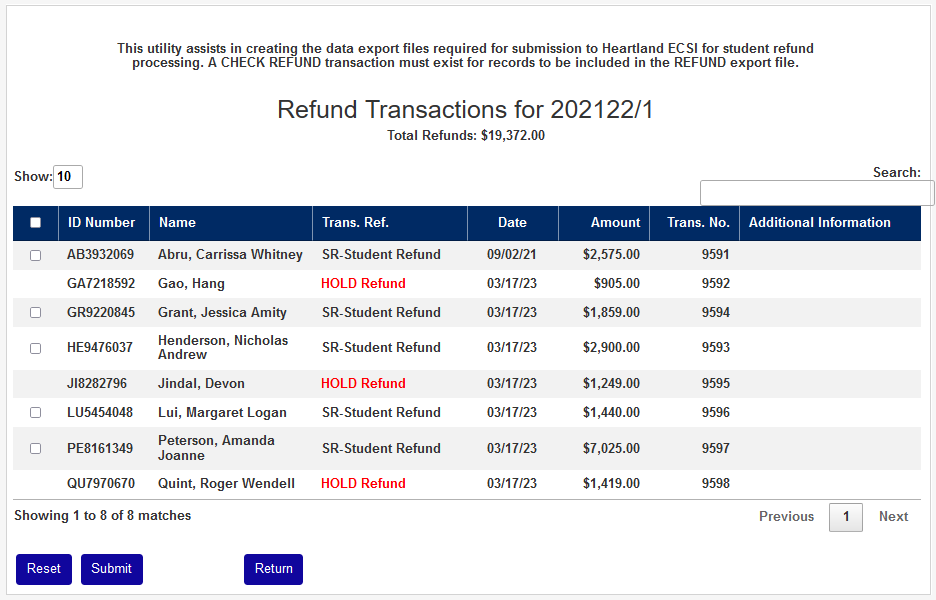Select page 1 in pagination
This screenshot has width=936, height=600.
[845, 516]
